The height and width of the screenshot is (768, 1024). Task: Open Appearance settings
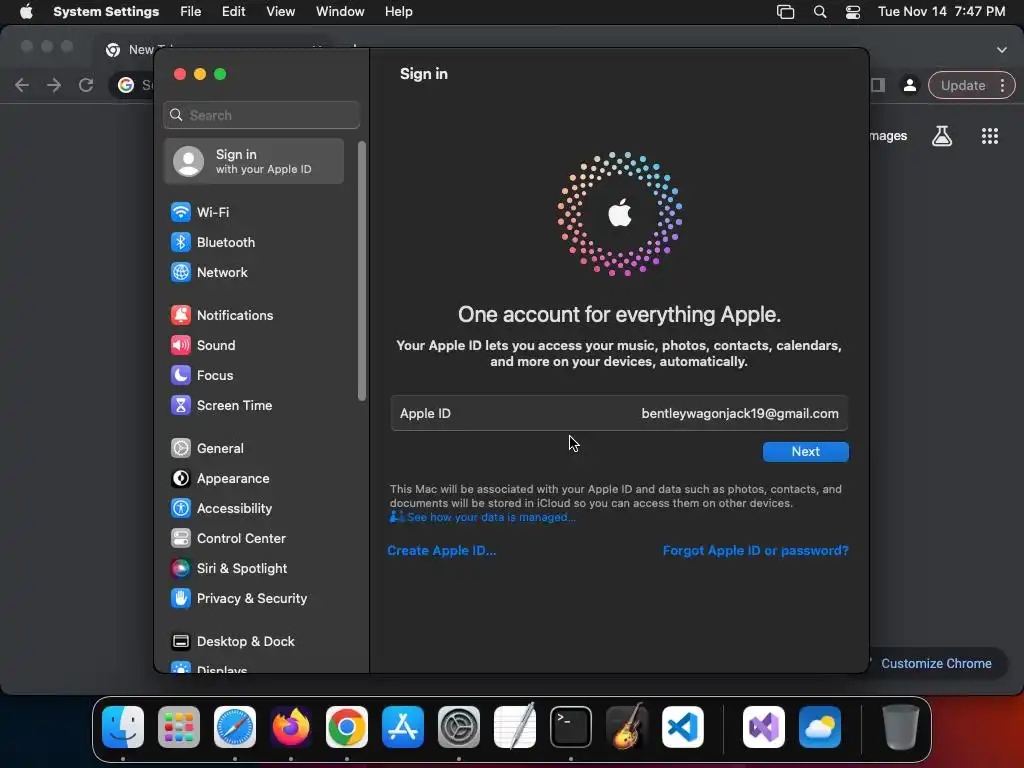(254, 479)
